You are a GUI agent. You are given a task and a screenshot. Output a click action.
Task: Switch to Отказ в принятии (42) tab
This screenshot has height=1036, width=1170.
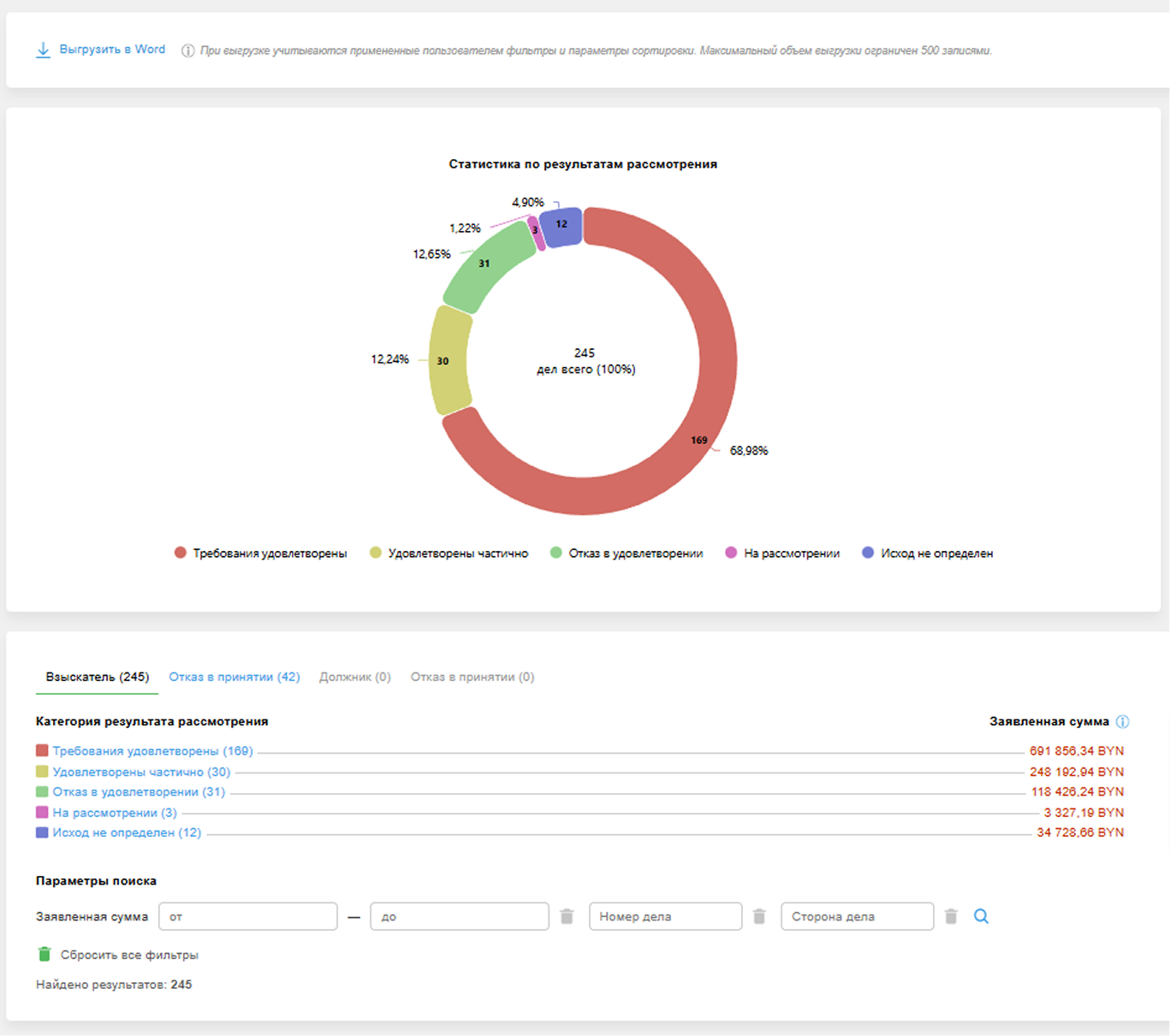pos(235,677)
